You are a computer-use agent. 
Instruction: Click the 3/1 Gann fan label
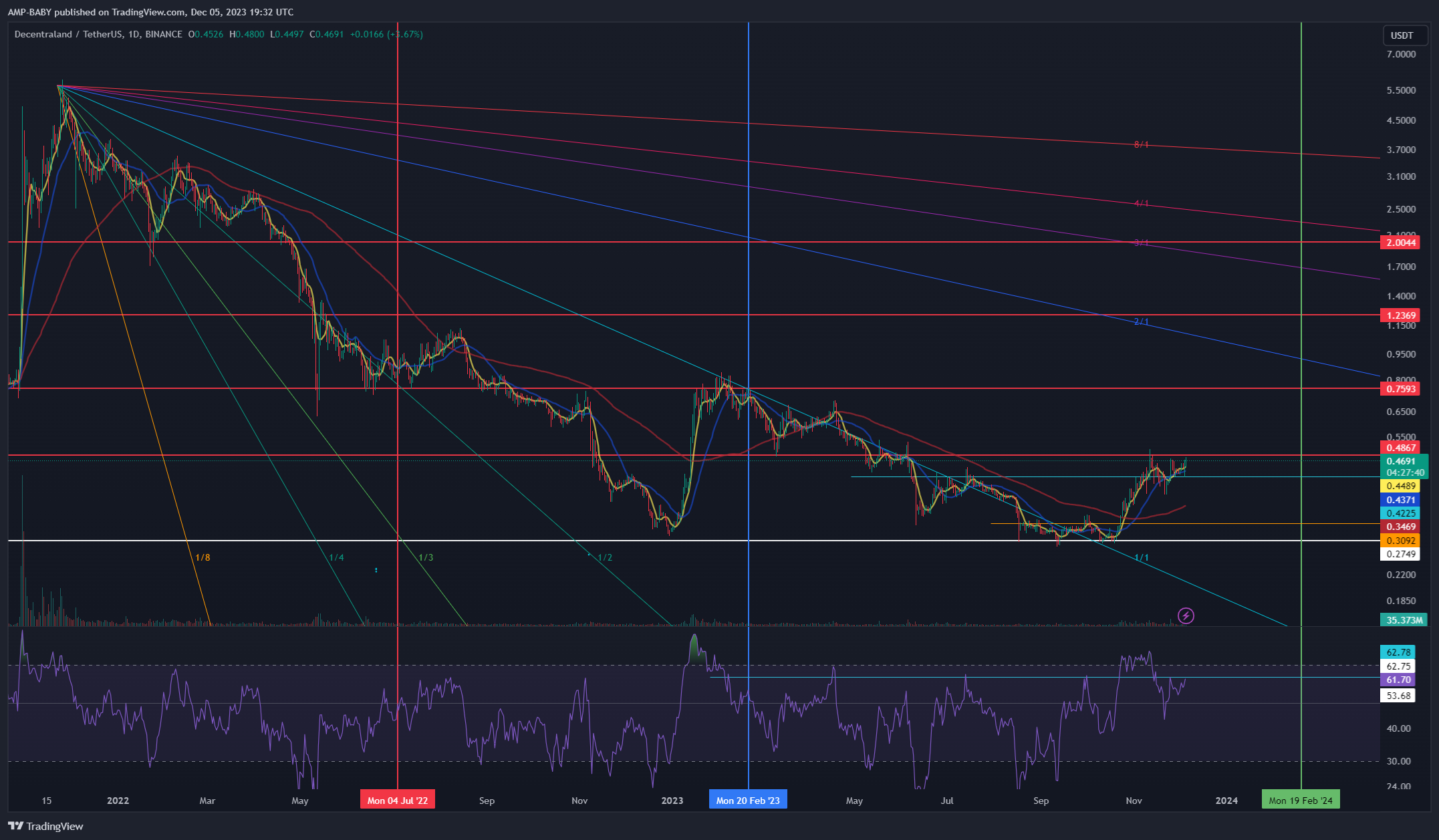(x=1142, y=243)
